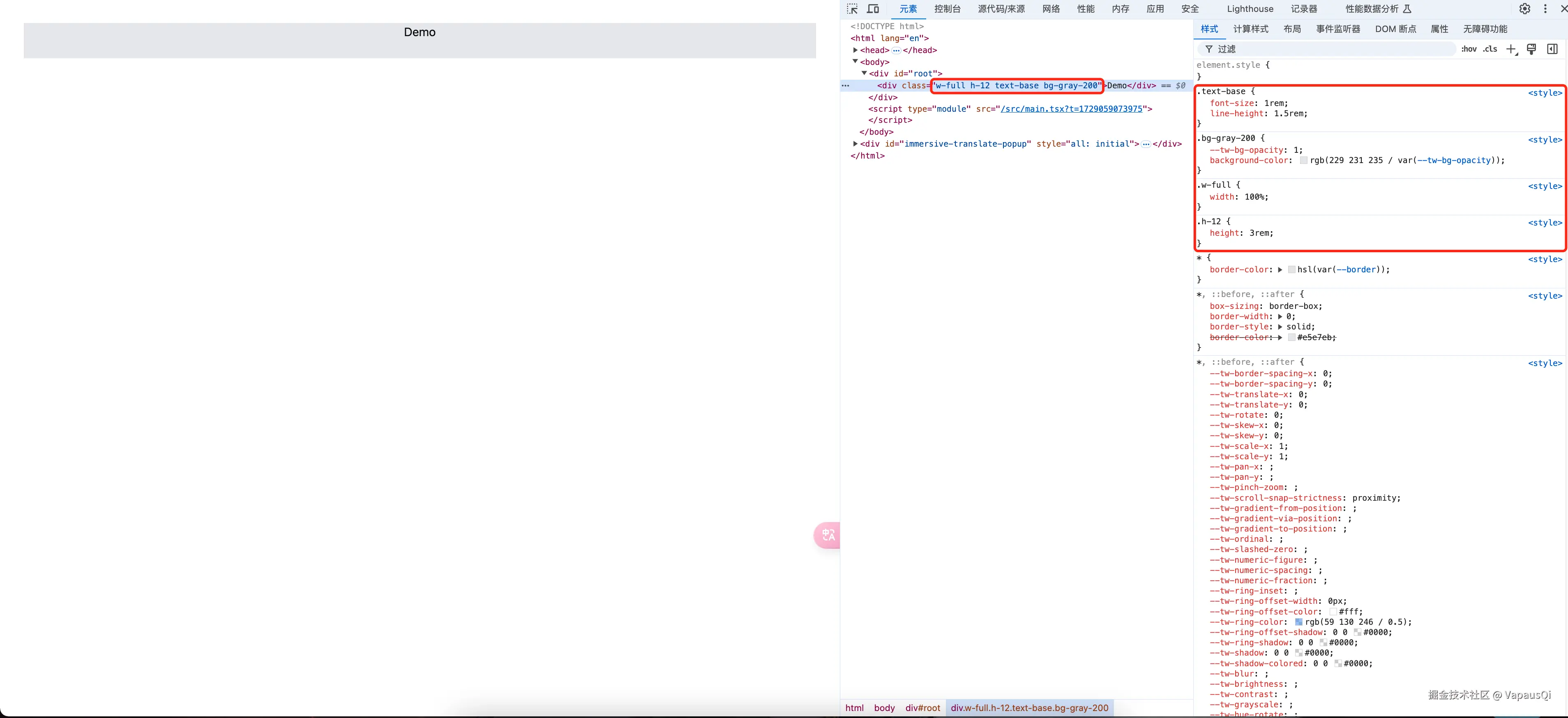The width and height of the screenshot is (1568, 718).
Task: Click the filter funnel icon
Action: [x=1209, y=49]
